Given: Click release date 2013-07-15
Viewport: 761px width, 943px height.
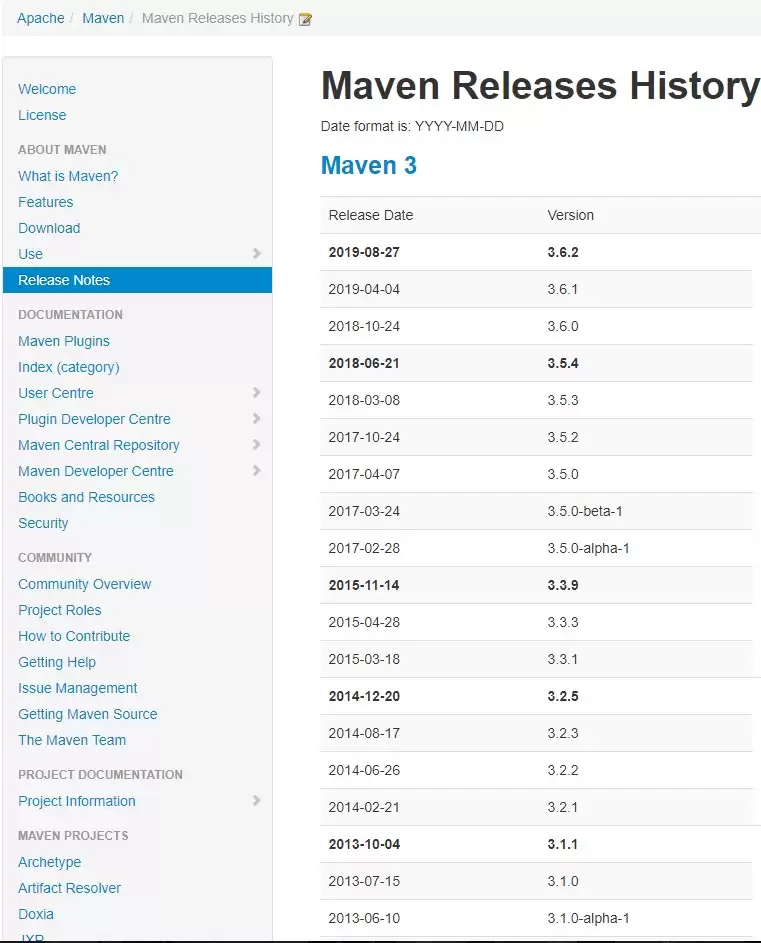Looking at the screenshot, I should click(364, 881).
